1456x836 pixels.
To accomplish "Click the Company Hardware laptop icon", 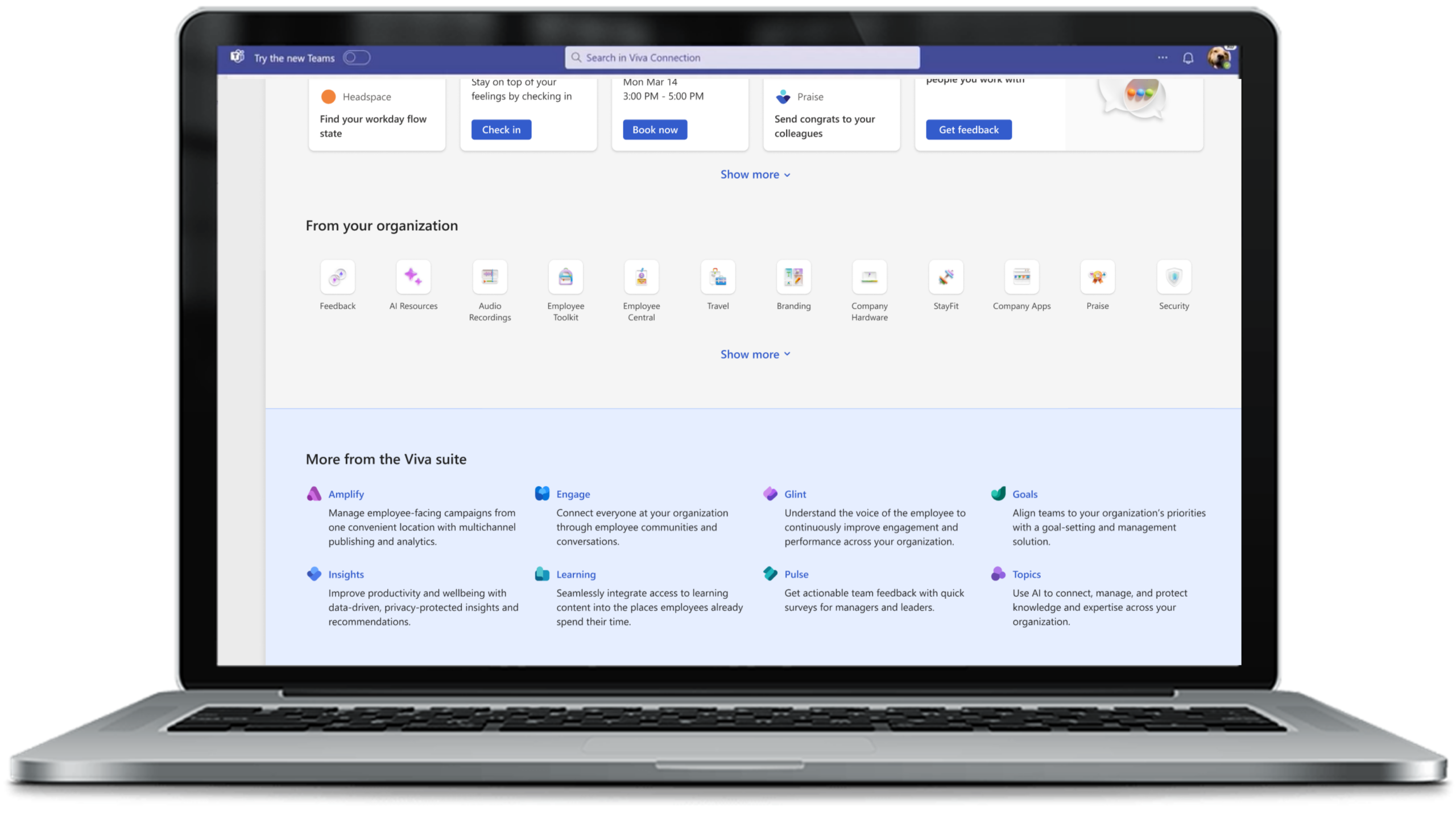I will click(x=869, y=277).
